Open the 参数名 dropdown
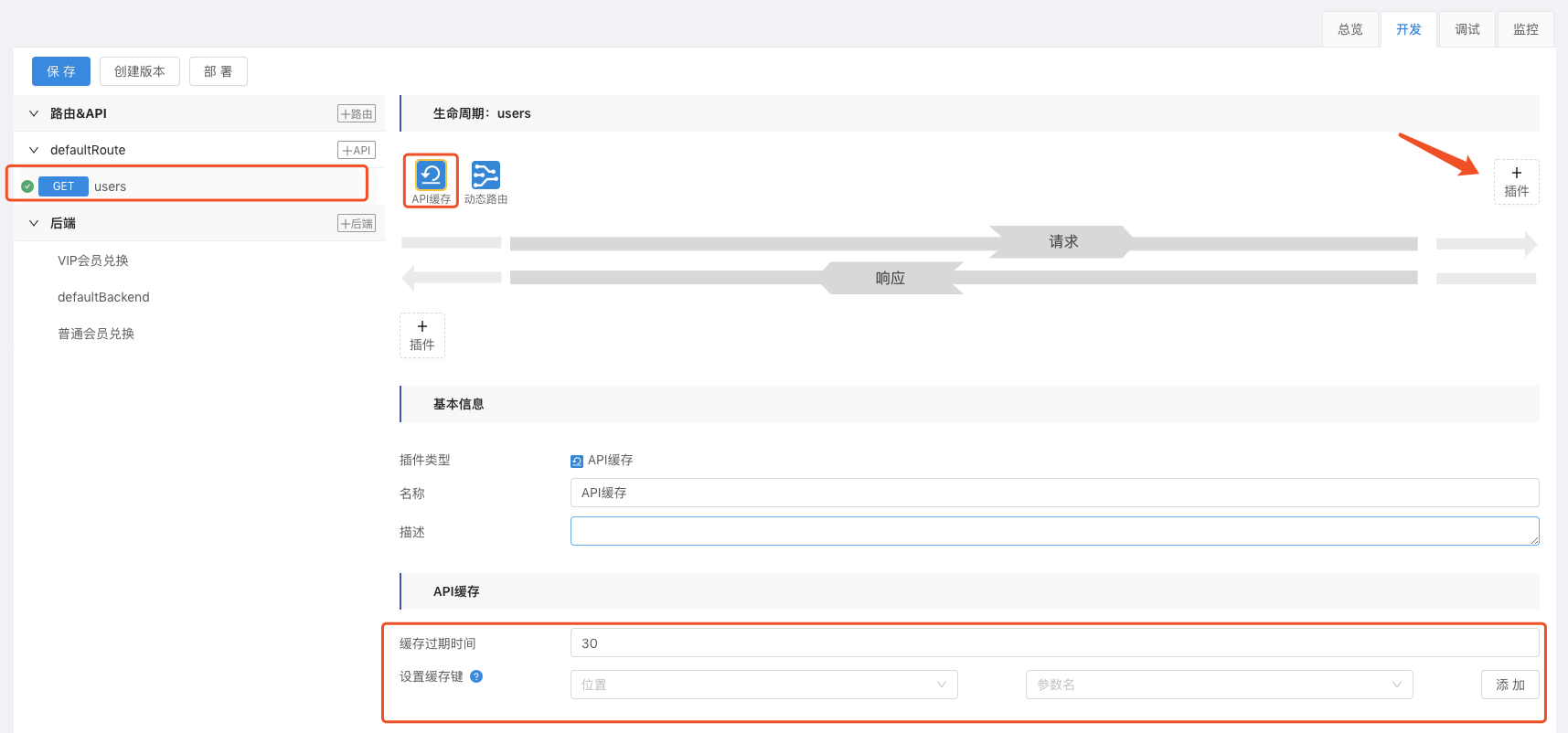 tap(1219, 685)
